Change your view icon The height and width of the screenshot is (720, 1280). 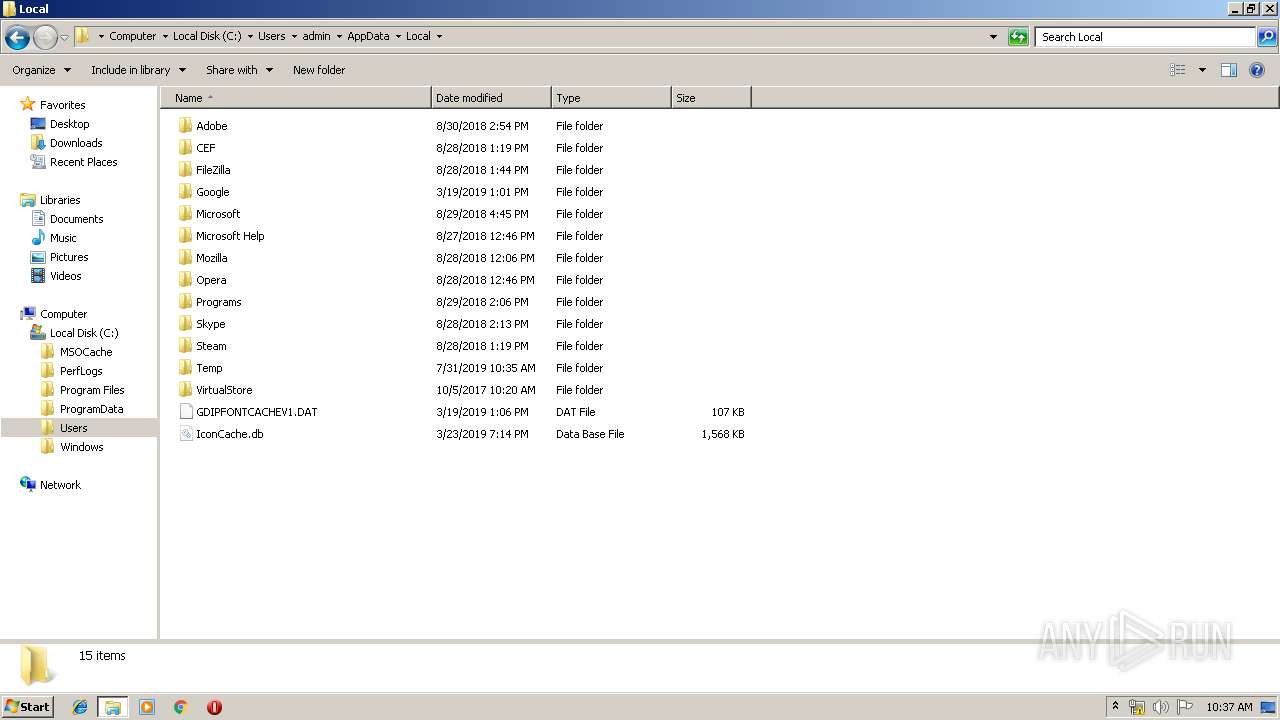click(1178, 70)
